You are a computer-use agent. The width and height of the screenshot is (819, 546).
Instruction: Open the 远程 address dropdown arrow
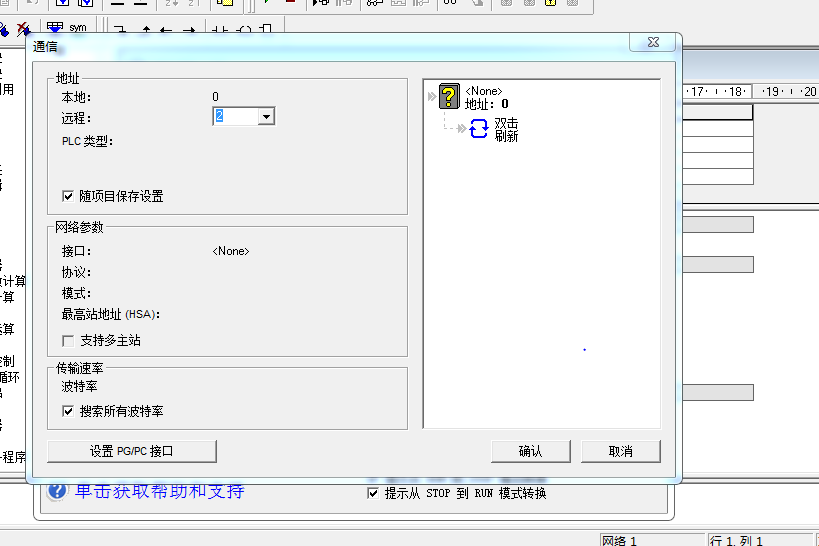[265, 117]
